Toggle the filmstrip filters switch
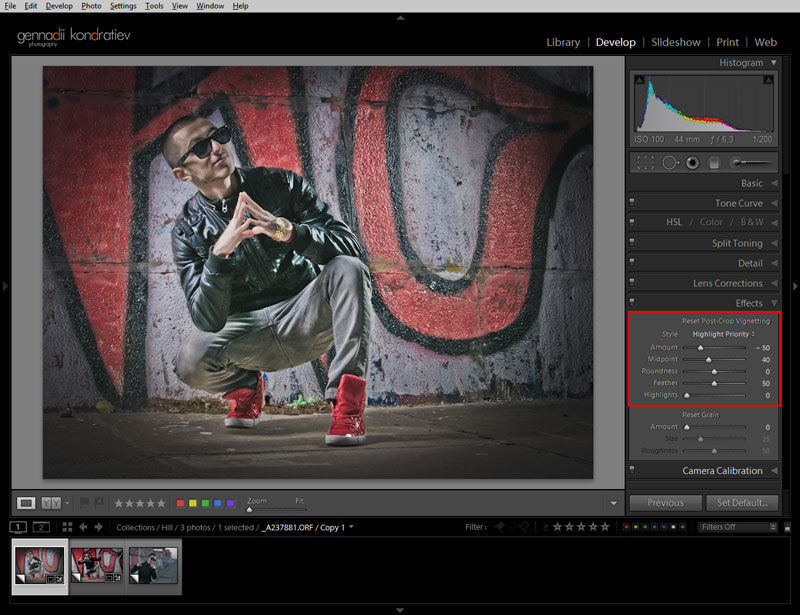The height and width of the screenshot is (615, 800). tap(787, 527)
